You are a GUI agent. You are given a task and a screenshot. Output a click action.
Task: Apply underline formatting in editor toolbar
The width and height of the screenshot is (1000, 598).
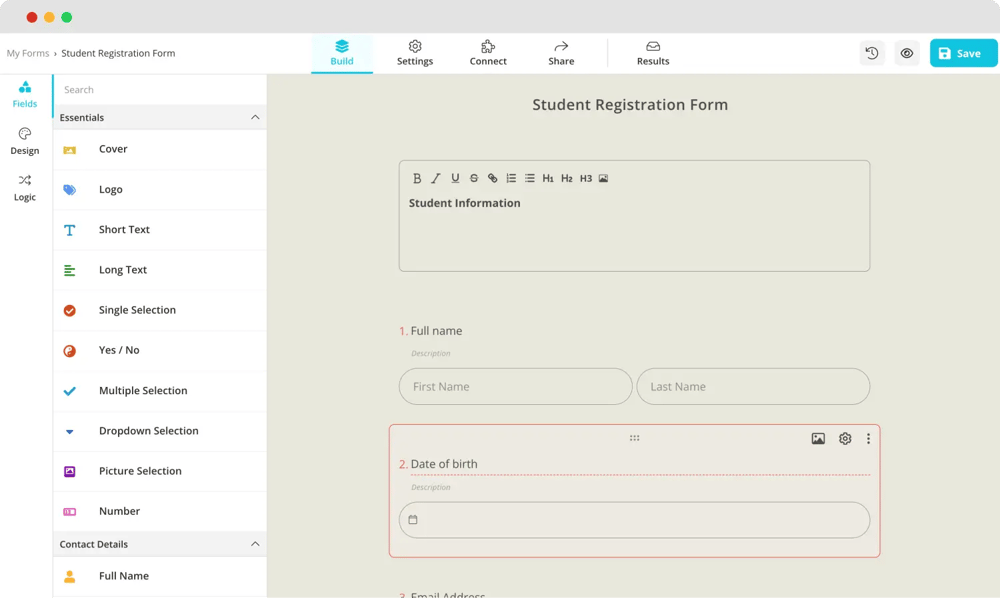pyautogui.click(x=455, y=179)
